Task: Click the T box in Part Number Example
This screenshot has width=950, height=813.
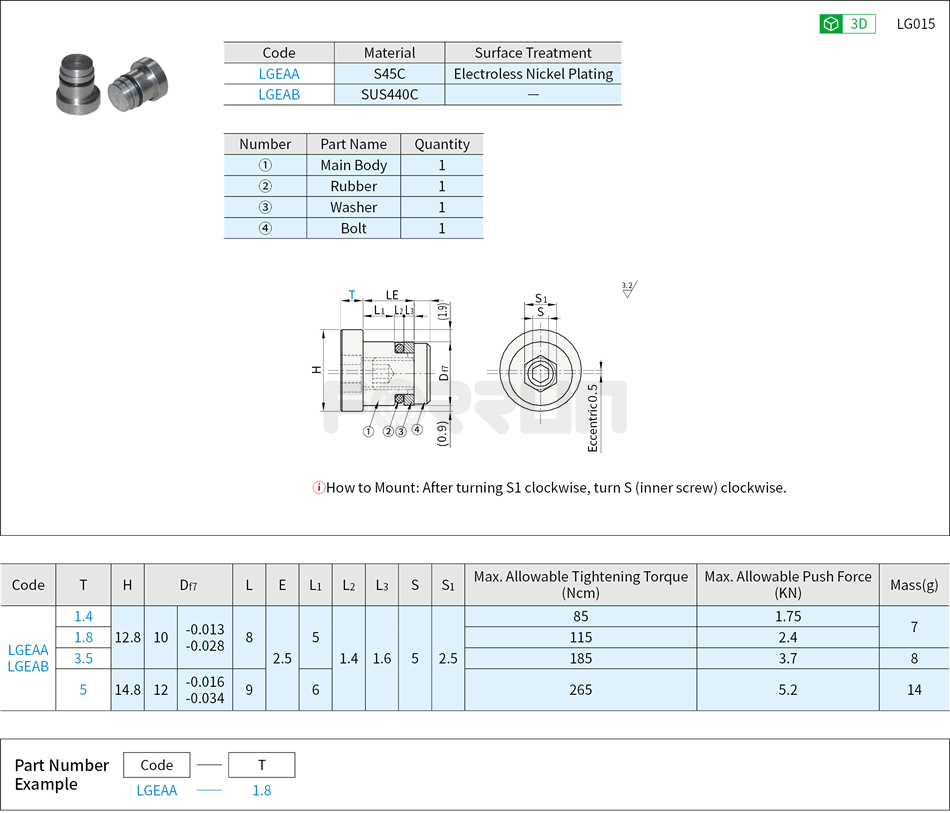Action: (262, 765)
